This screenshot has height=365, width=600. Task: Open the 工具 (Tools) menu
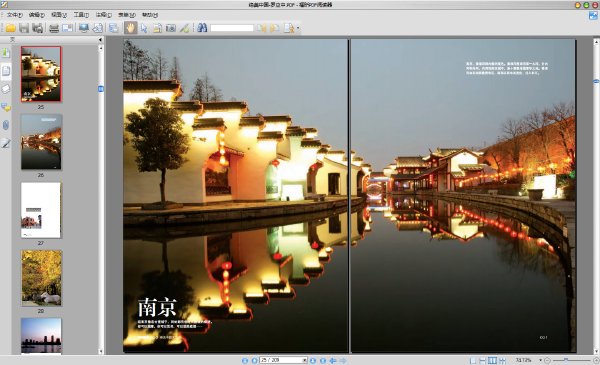[81, 15]
